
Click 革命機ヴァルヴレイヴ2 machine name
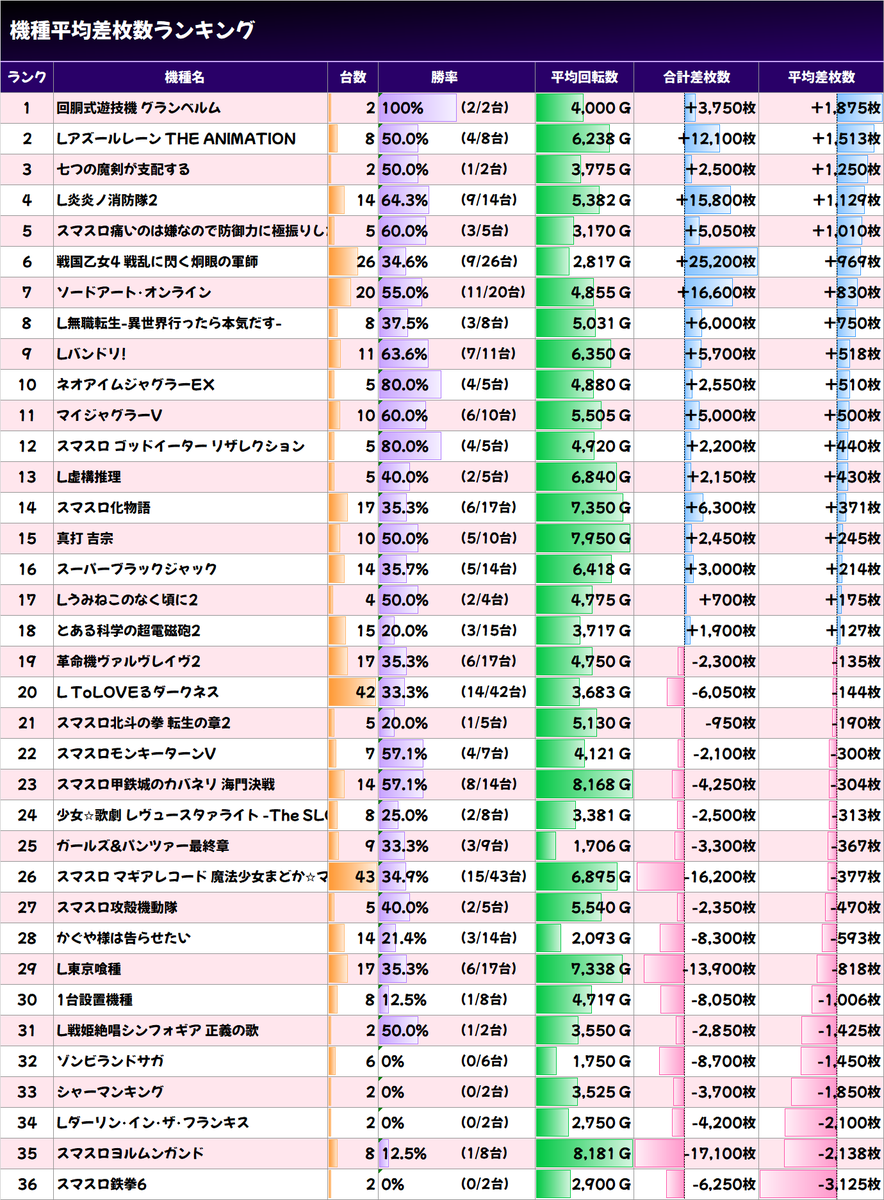point(129,661)
